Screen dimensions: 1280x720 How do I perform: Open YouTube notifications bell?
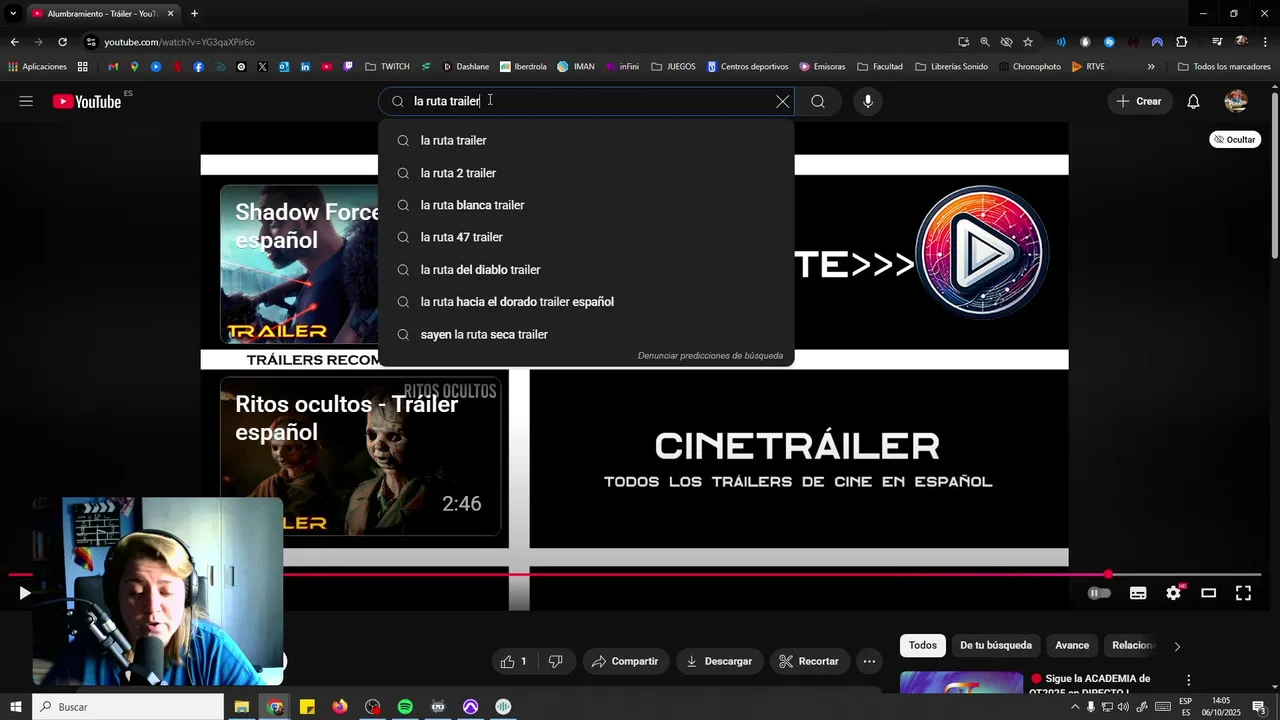1193,101
